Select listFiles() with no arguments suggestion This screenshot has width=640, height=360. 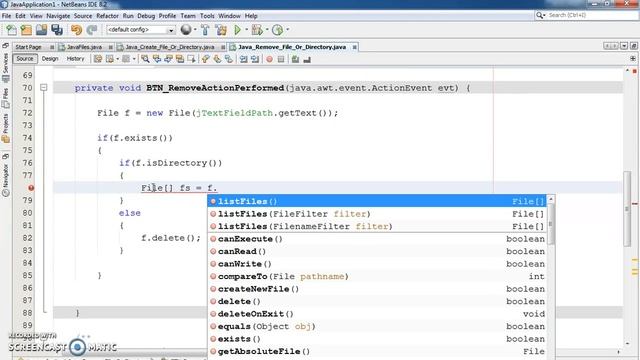pyautogui.click(x=377, y=201)
